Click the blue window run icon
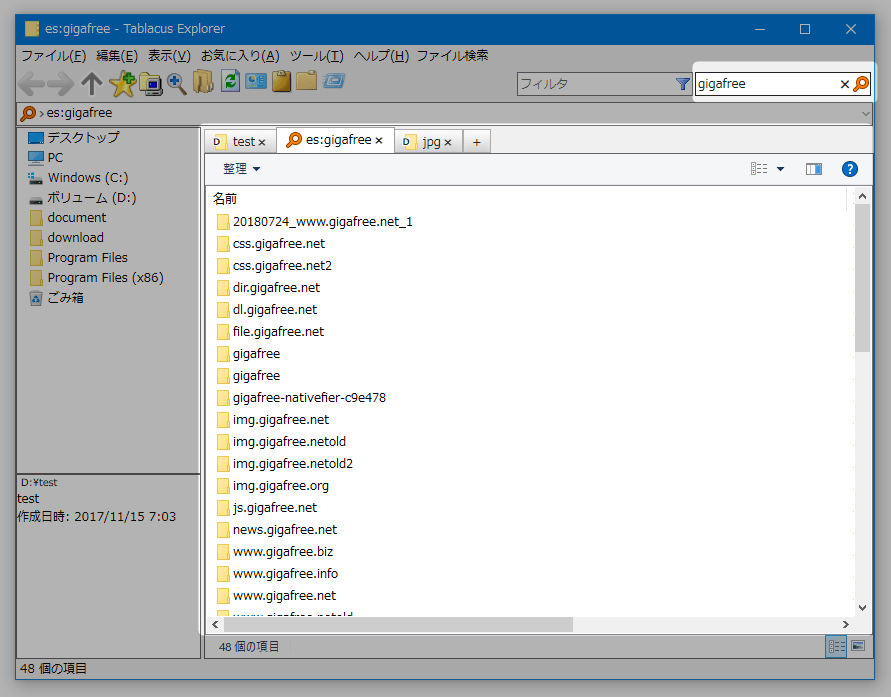The width and height of the screenshot is (891, 697). pos(334,81)
